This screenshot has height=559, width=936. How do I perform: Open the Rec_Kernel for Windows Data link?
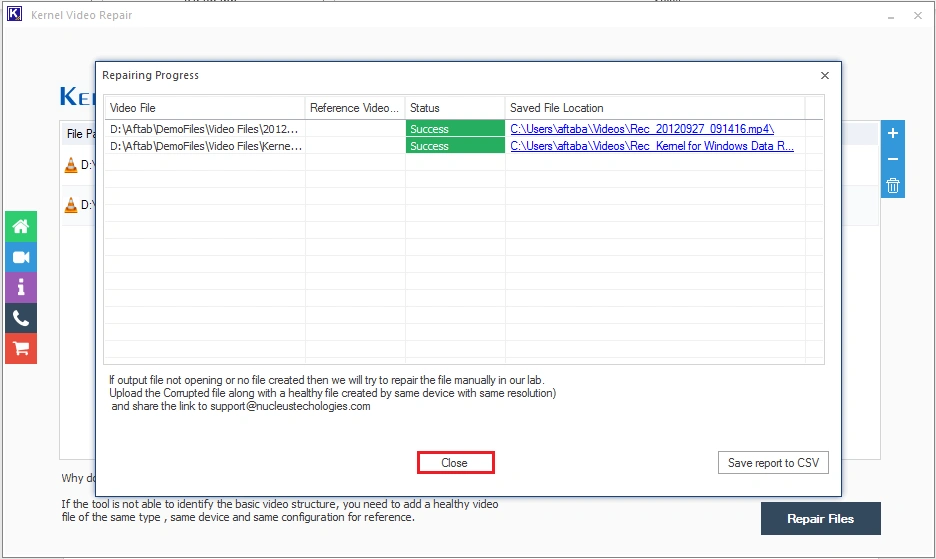pos(652,146)
